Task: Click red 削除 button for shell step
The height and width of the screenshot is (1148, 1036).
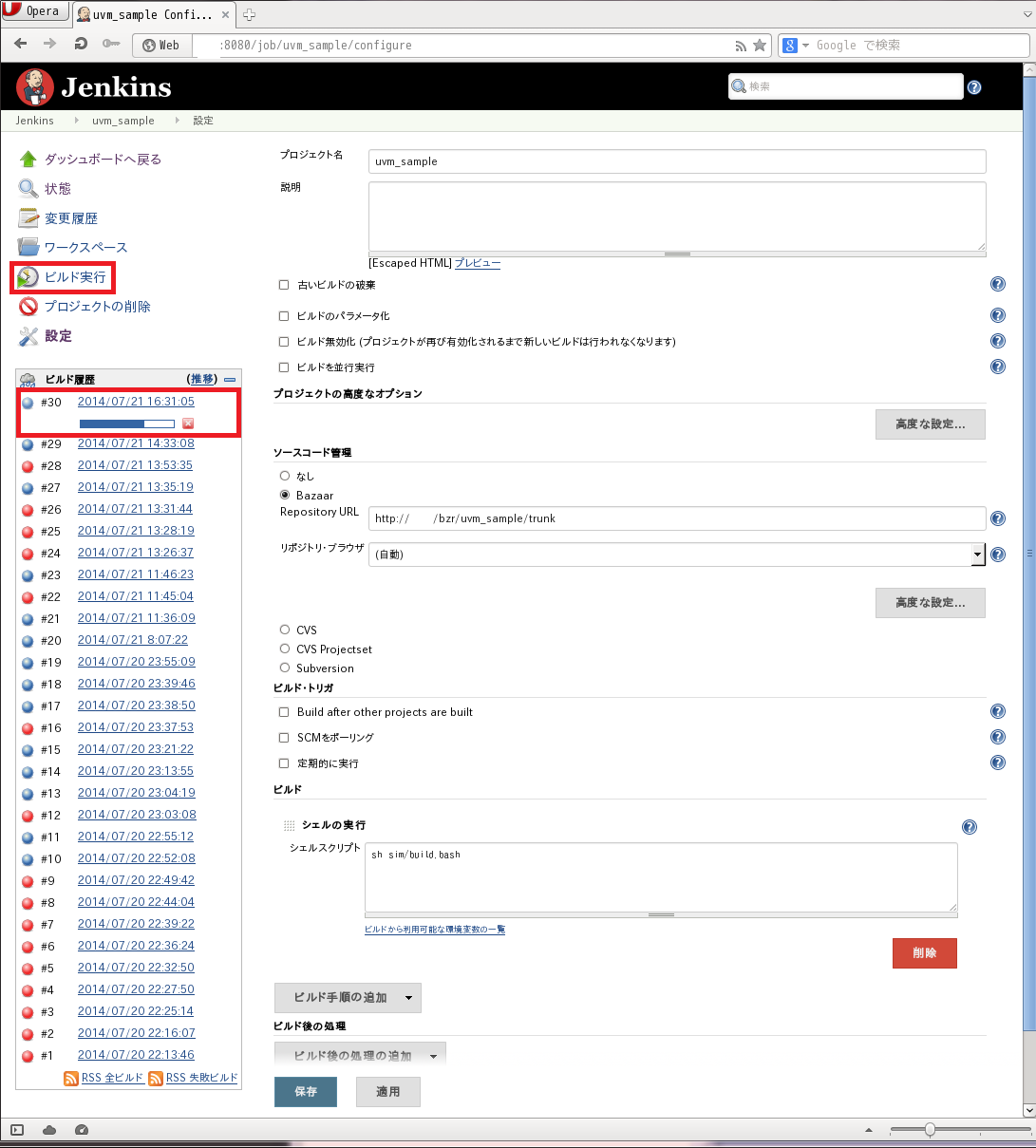Action: [925, 953]
